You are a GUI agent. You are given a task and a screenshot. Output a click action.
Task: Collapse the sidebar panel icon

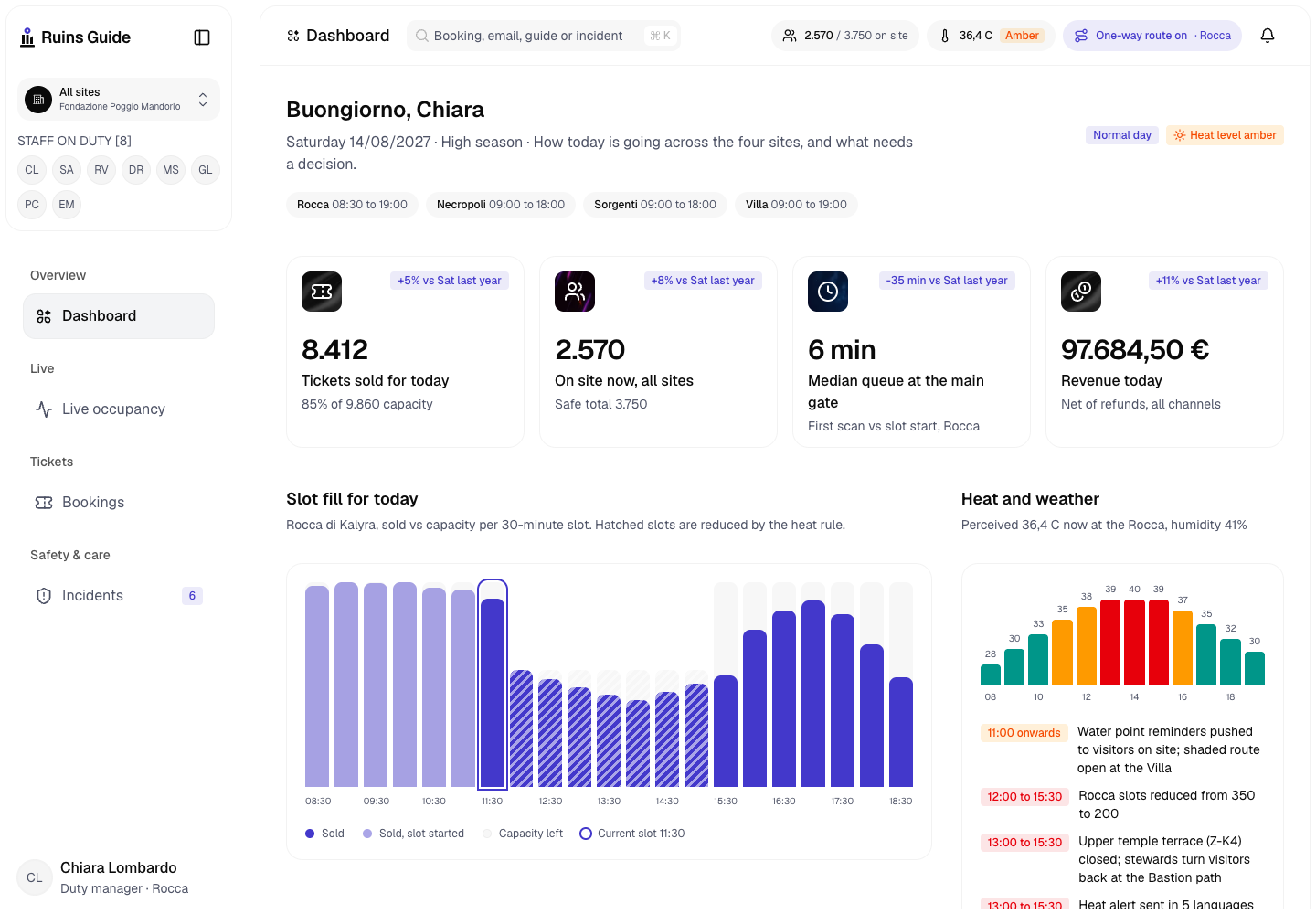[203, 37]
